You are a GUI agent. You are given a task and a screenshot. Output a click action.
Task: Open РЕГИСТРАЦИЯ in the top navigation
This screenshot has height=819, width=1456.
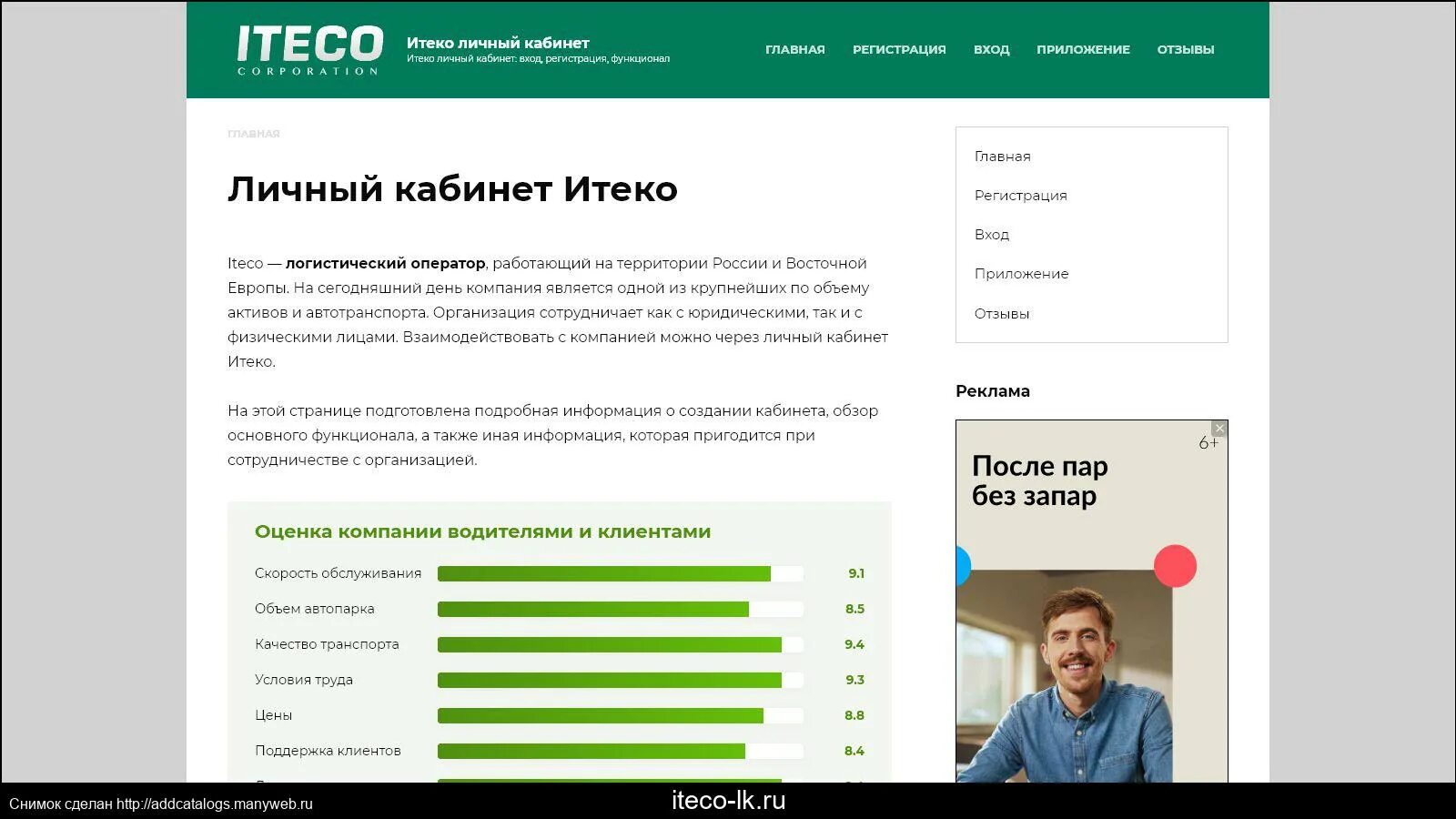coord(899,50)
